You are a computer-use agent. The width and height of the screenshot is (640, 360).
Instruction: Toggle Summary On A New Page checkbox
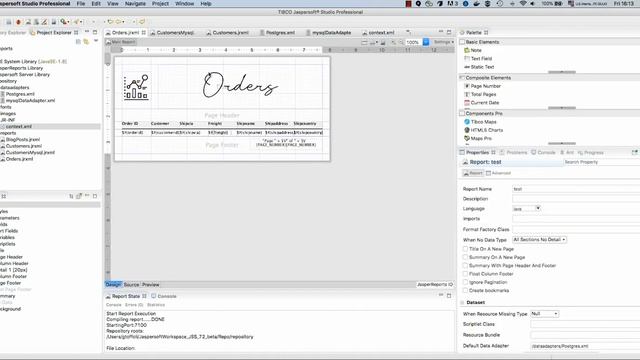[465, 257]
